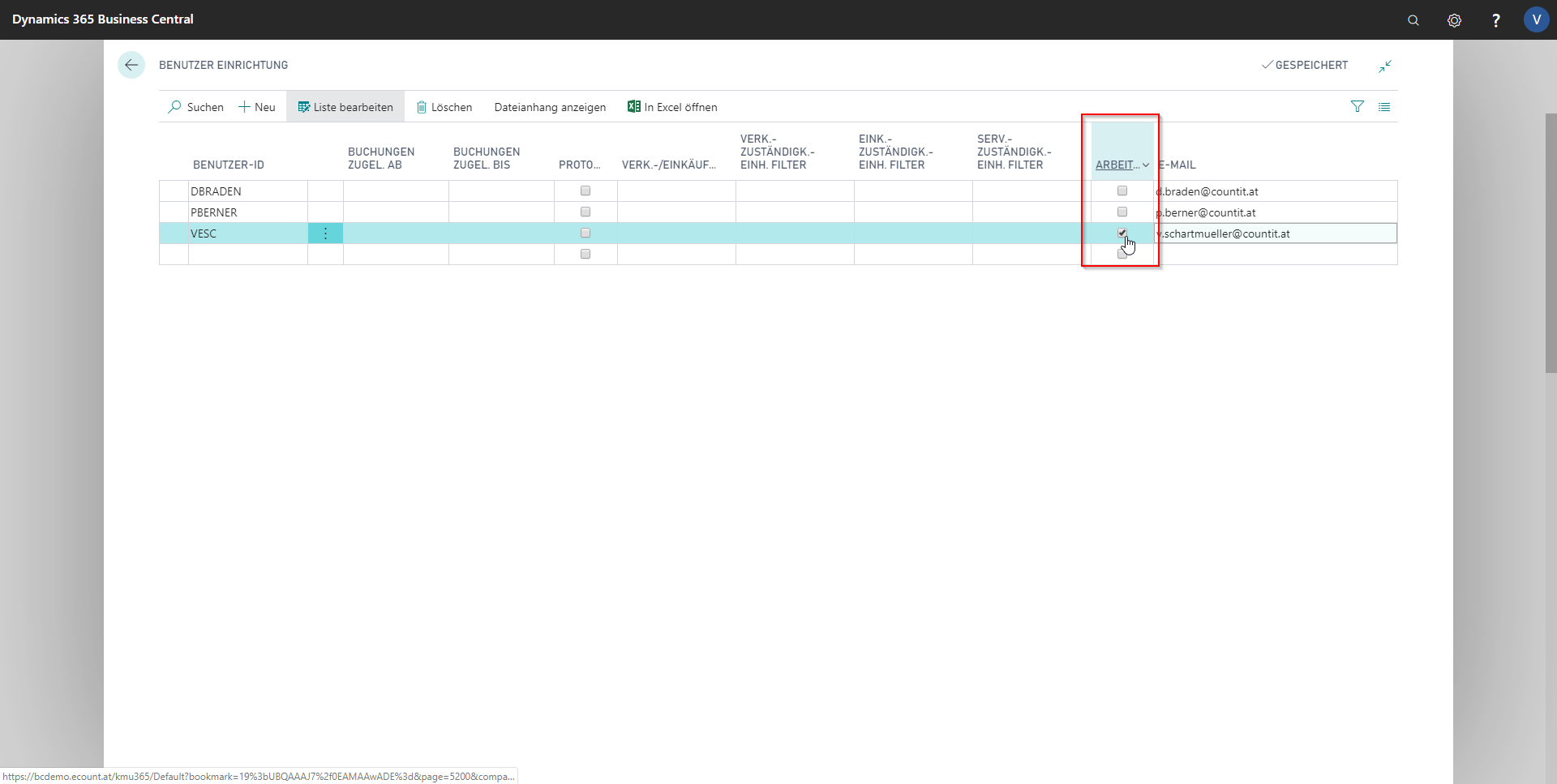Image resolution: width=1557 pixels, height=784 pixels.
Task: Click SERV.-ZUSTÄNDIGK.-EINH. FILTER header
Action: point(1014,152)
